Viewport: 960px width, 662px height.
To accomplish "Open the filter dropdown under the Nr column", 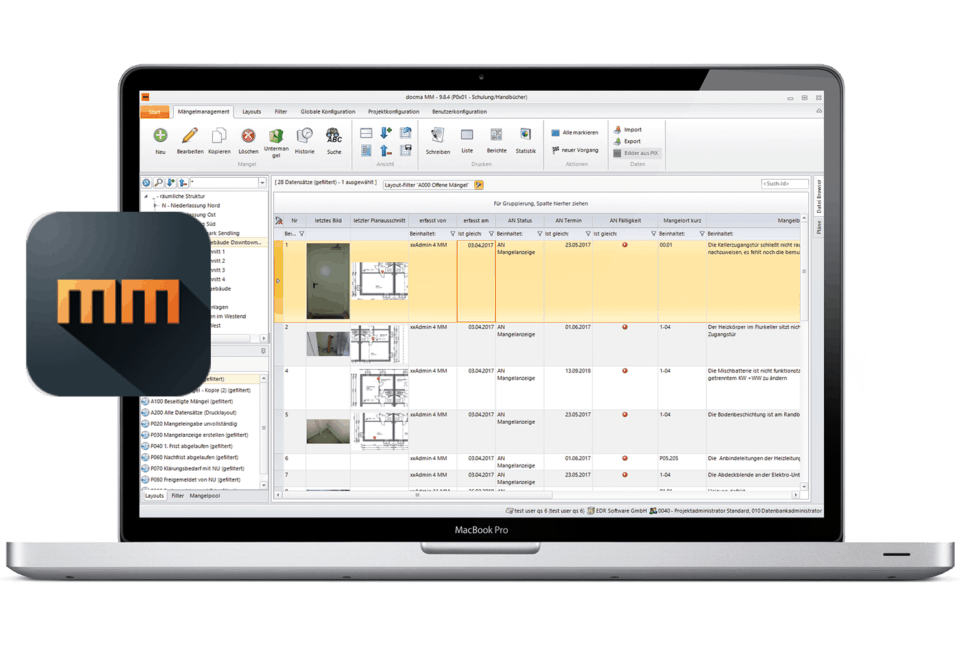I will pyautogui.click(x=302, y=234).
